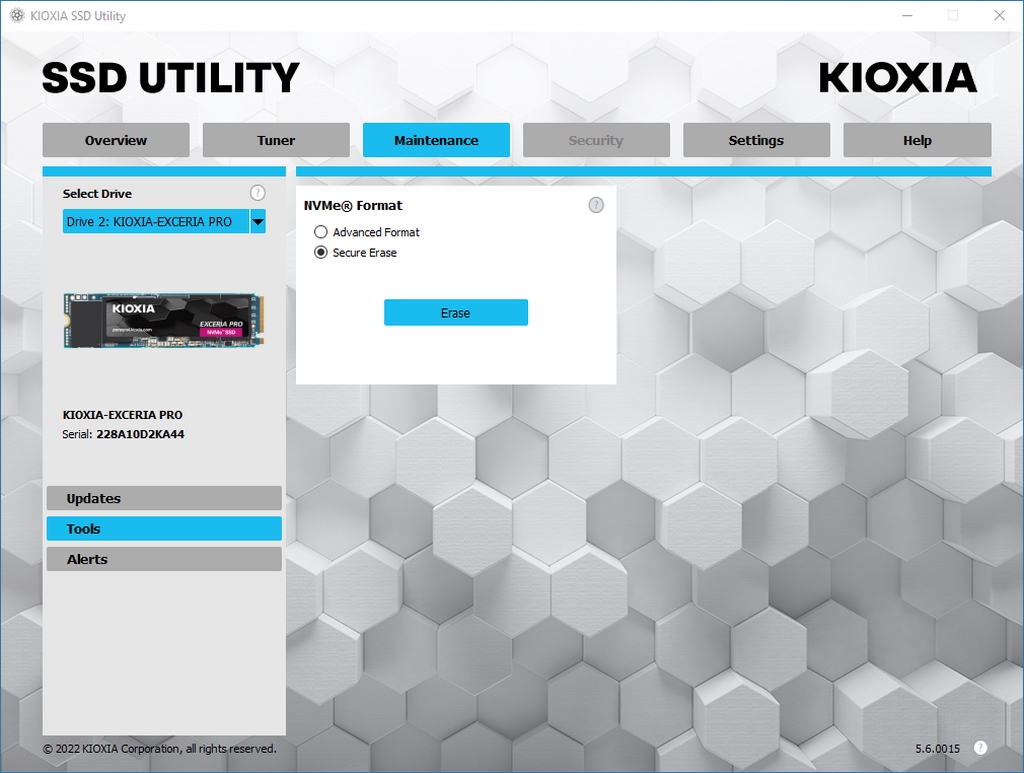Click the NVMe Format heading
1024x773 pixels.
(353, 206)
